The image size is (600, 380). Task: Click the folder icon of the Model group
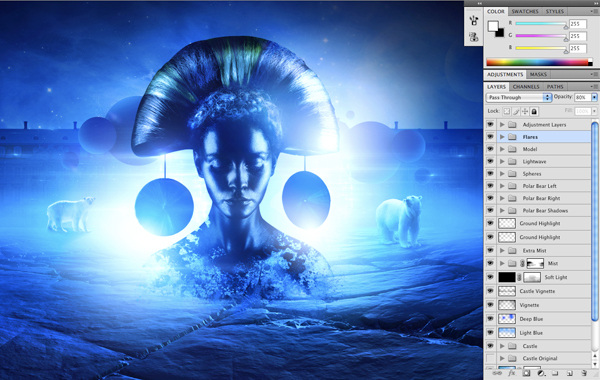click(512, 149)
